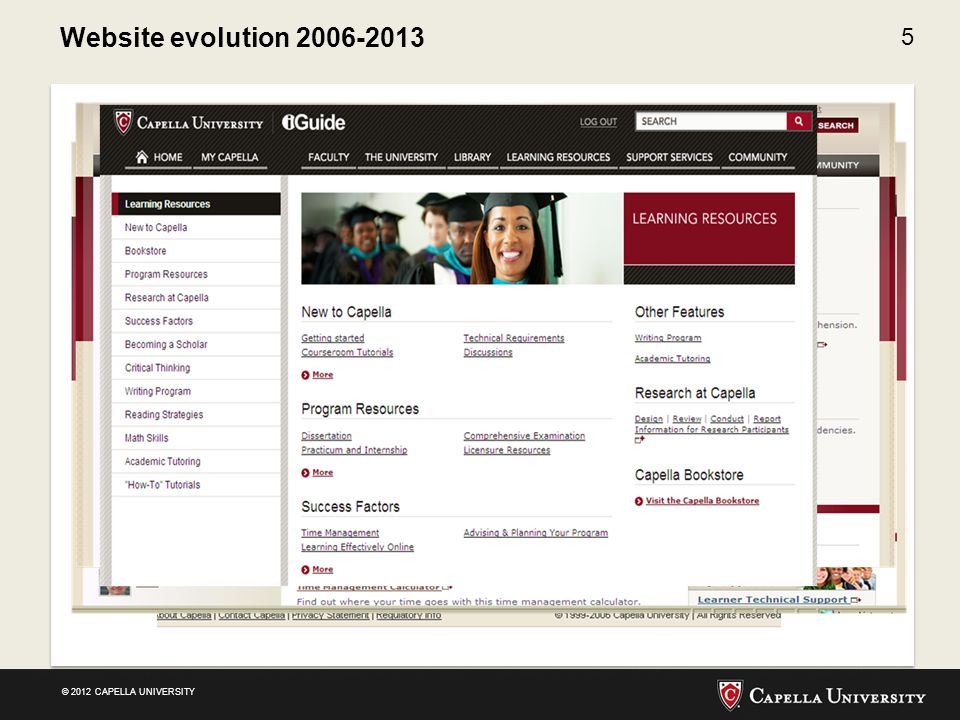Image resolution: width=960 pixels, height=720 pixels.
Task: Open Learning Effectively Online link
Action: [x=358, y=547]
